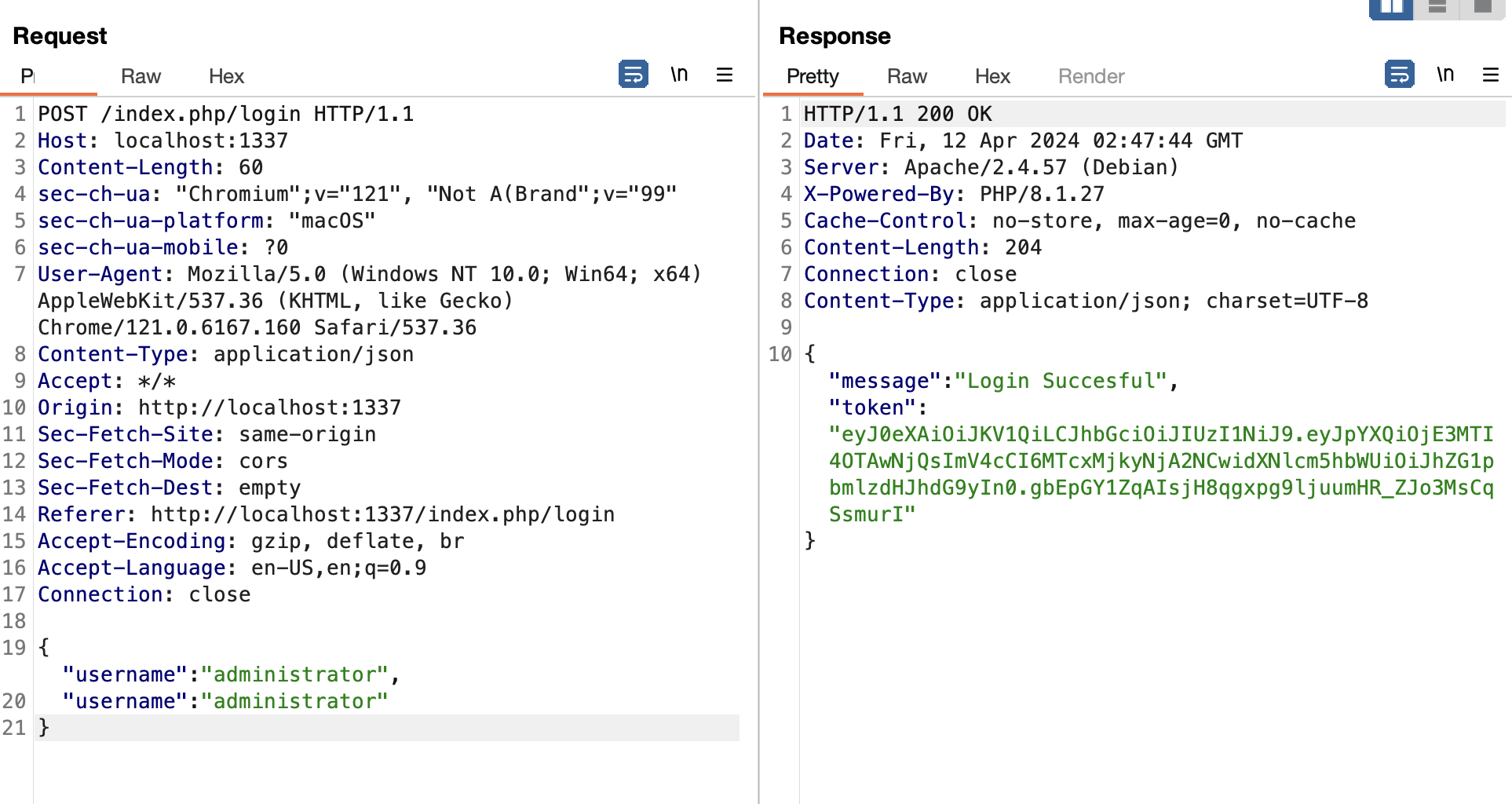The image size is (1512, 804).
Task: Click the closing brace on request line 21
Action: (44, 728)
